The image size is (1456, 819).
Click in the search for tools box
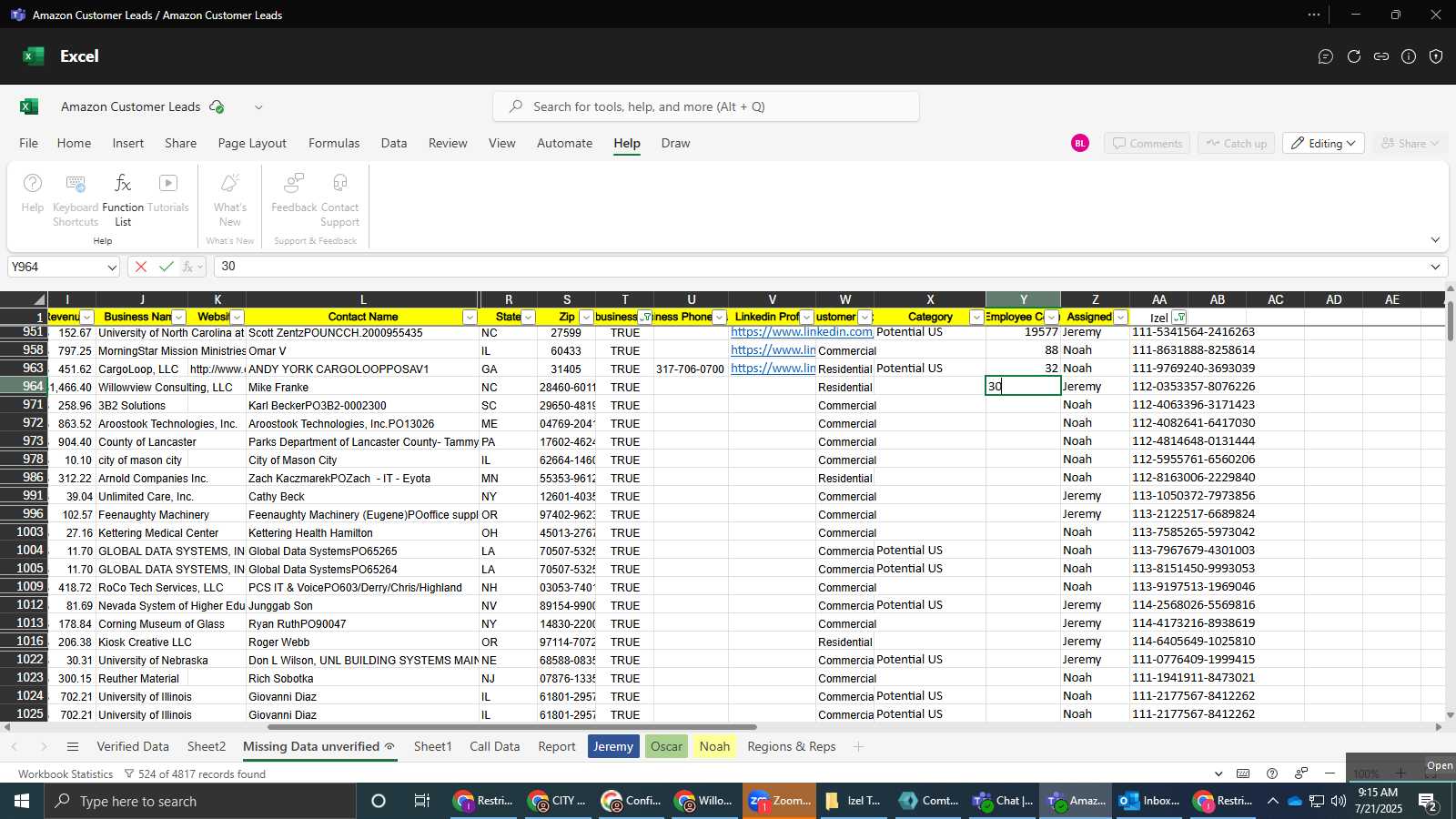(x=706, y=106)
